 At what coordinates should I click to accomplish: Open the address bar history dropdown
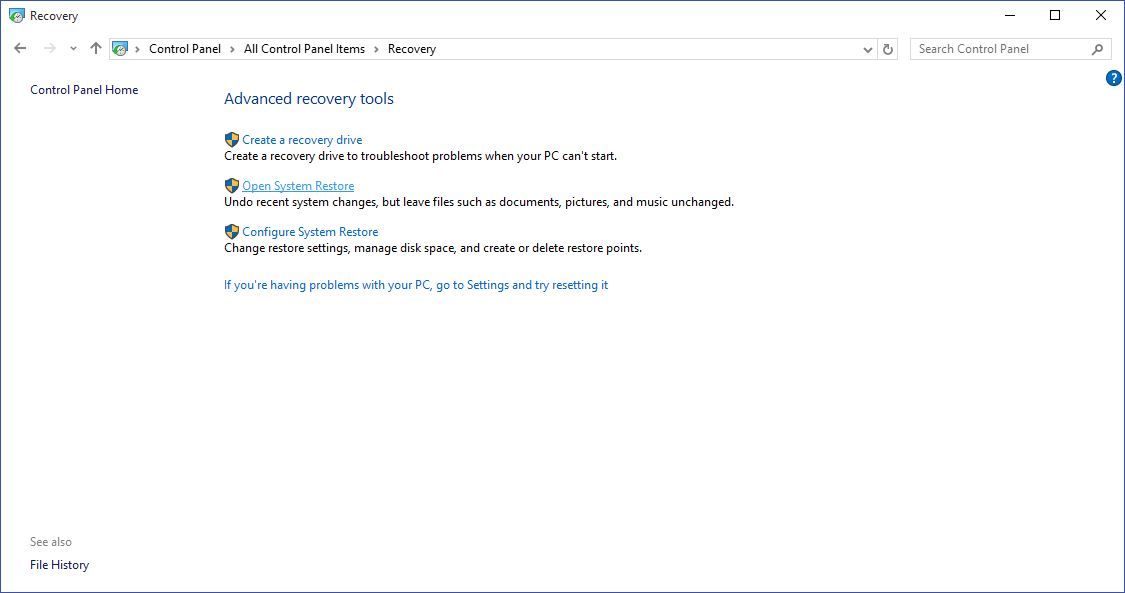tap(867, 48)
